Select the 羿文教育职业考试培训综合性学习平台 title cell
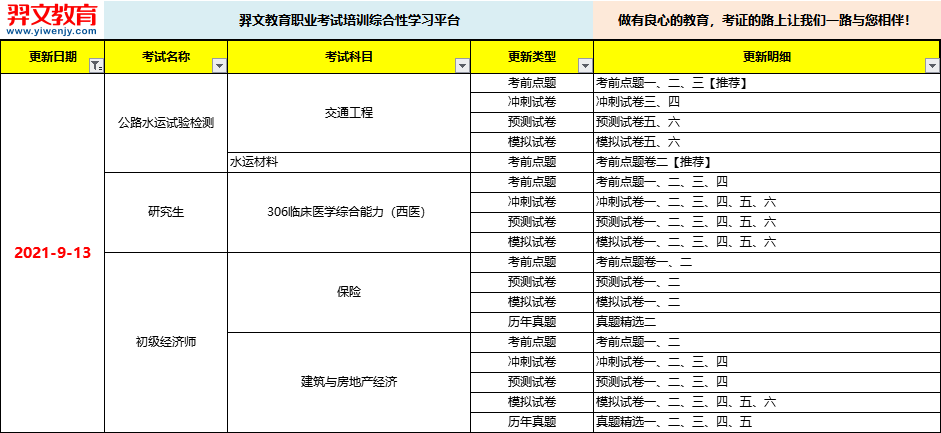This screenshot has height=433, width=941. [349, 20]
